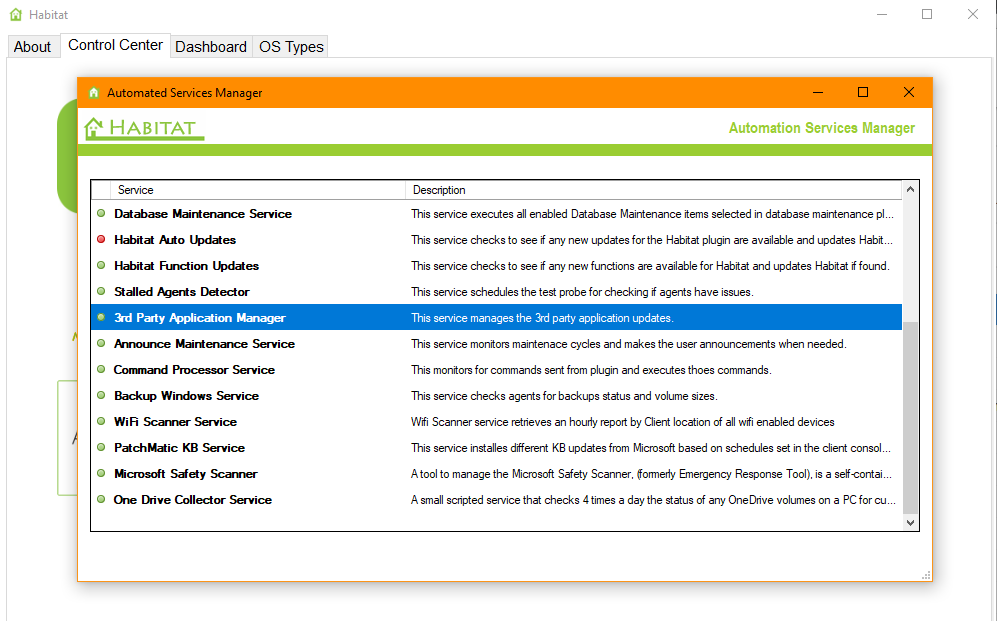
Task: Select Stalled Agents Detector service name
Action: click(181, 292)
